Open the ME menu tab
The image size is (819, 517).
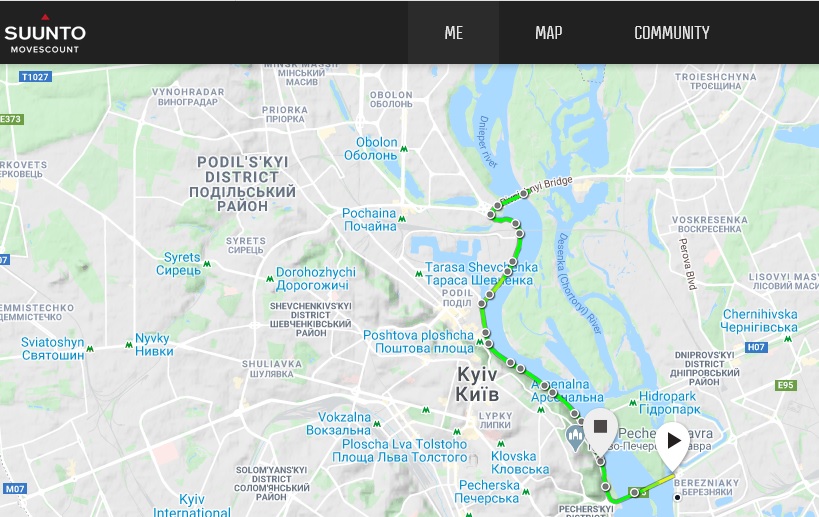coord(453,33)
